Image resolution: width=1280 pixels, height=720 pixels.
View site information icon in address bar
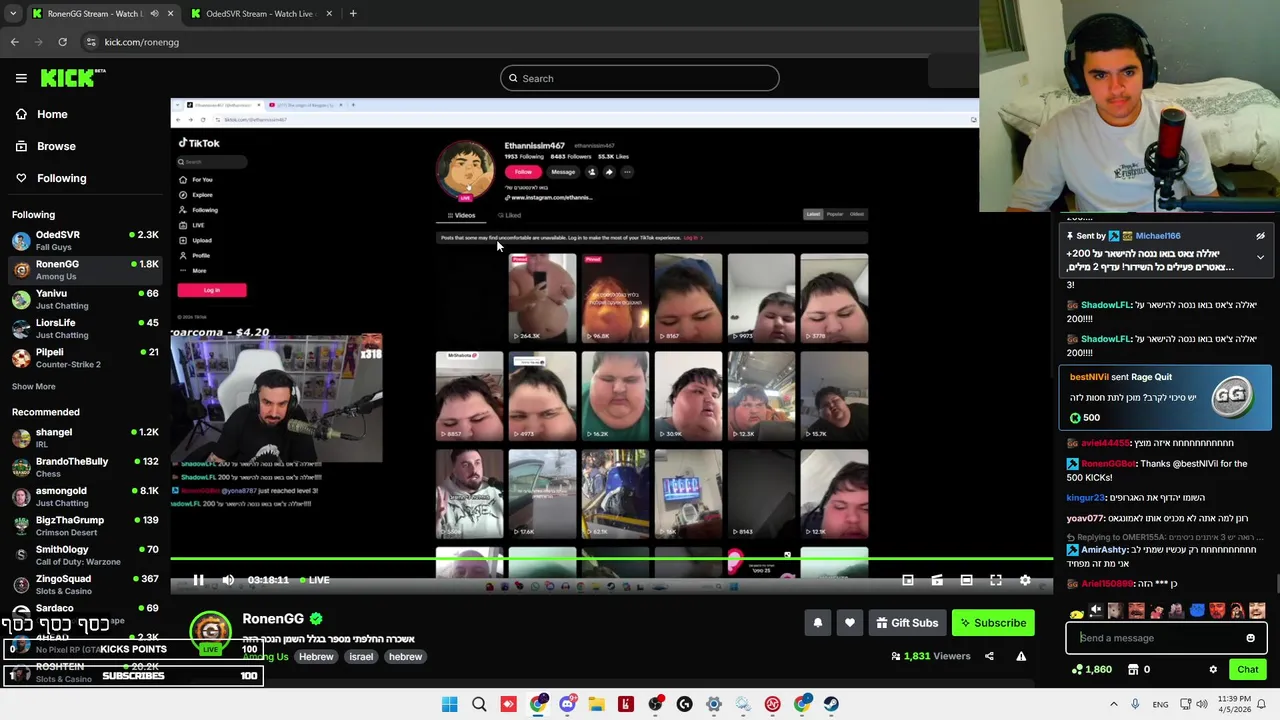(x=91, y=42)
